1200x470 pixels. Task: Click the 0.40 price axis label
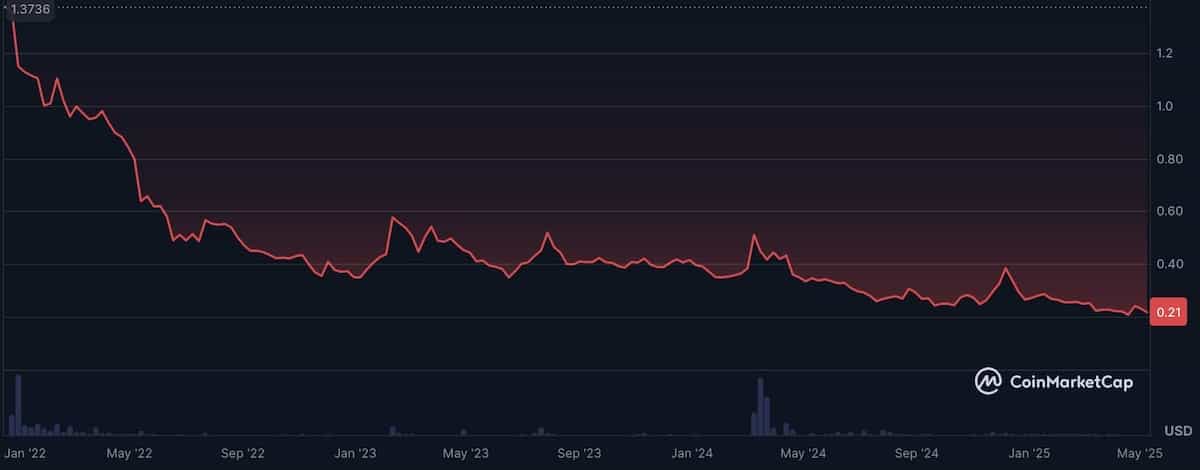(1168, 265)
